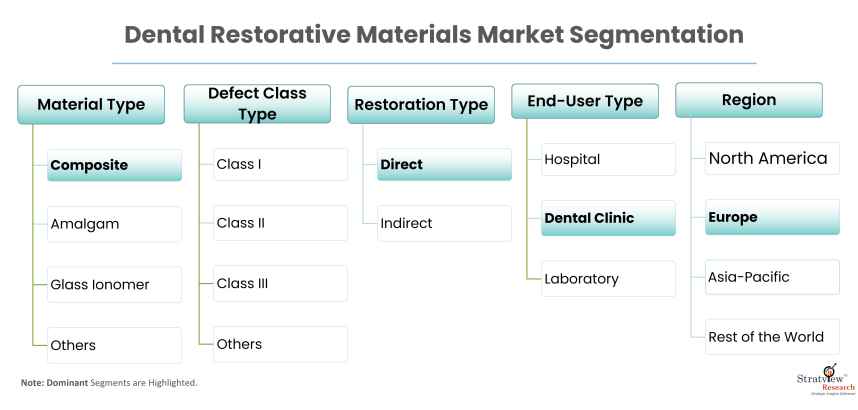Click the diagram title heading
The image size is (858, 410).
point(434,34)
